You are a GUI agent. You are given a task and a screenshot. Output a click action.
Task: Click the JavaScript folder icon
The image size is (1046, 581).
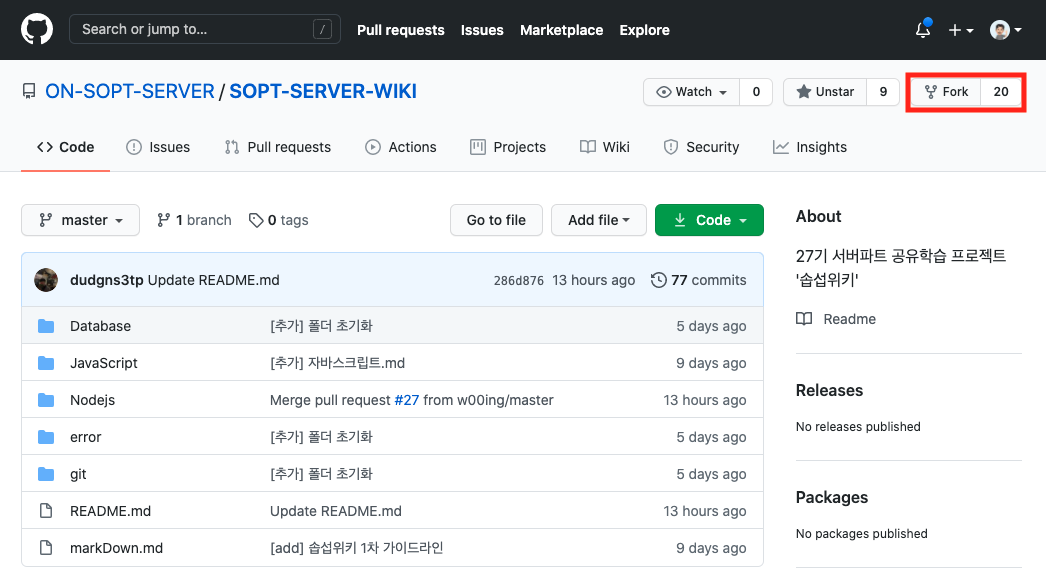pos(46,363)
